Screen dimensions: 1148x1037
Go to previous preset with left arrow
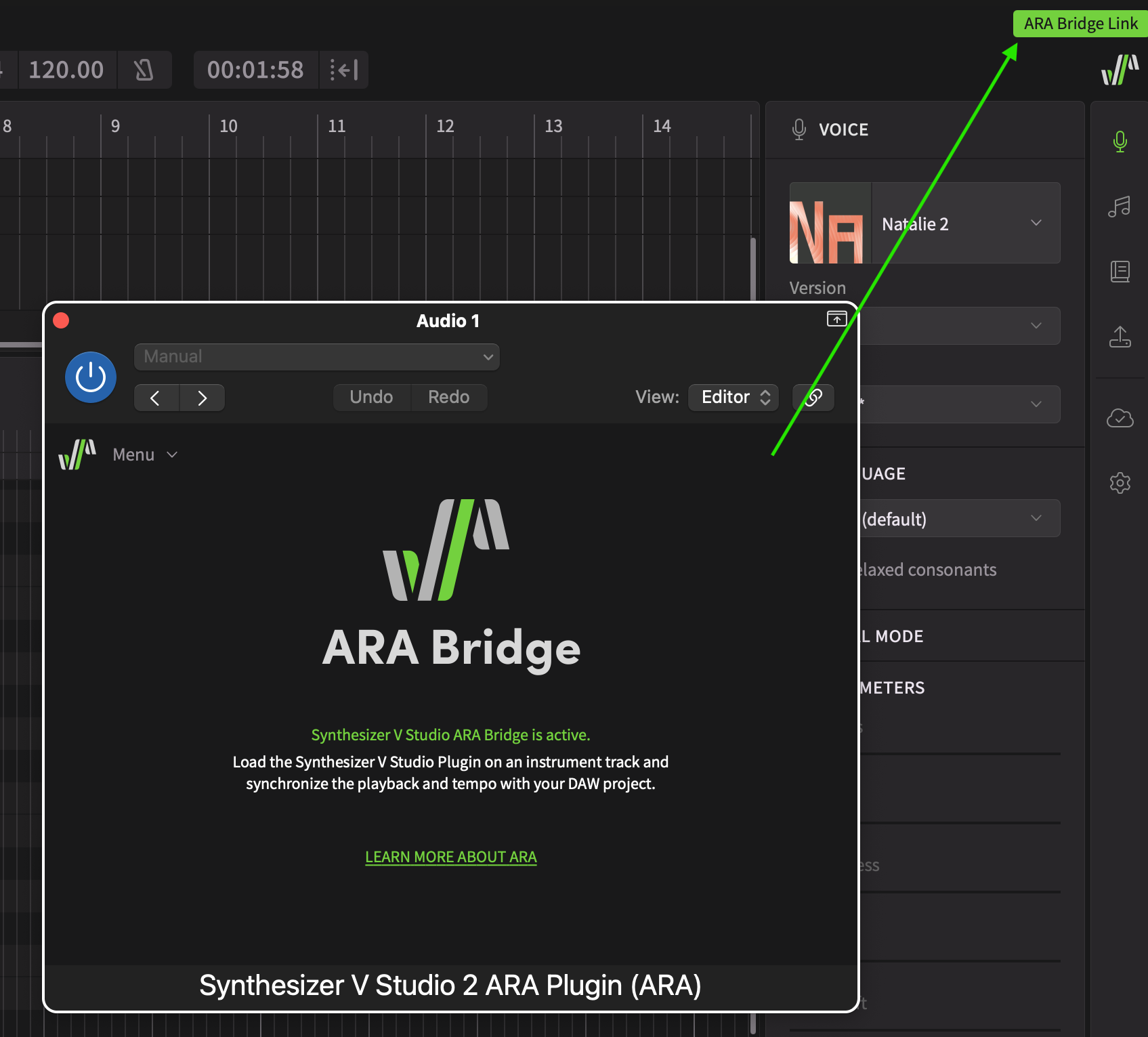point(156,398)
